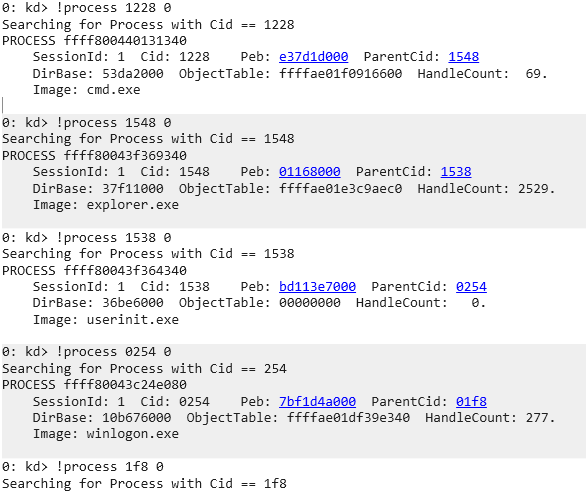Open the Peb link 7bf1d4a000

coord(317,402)
